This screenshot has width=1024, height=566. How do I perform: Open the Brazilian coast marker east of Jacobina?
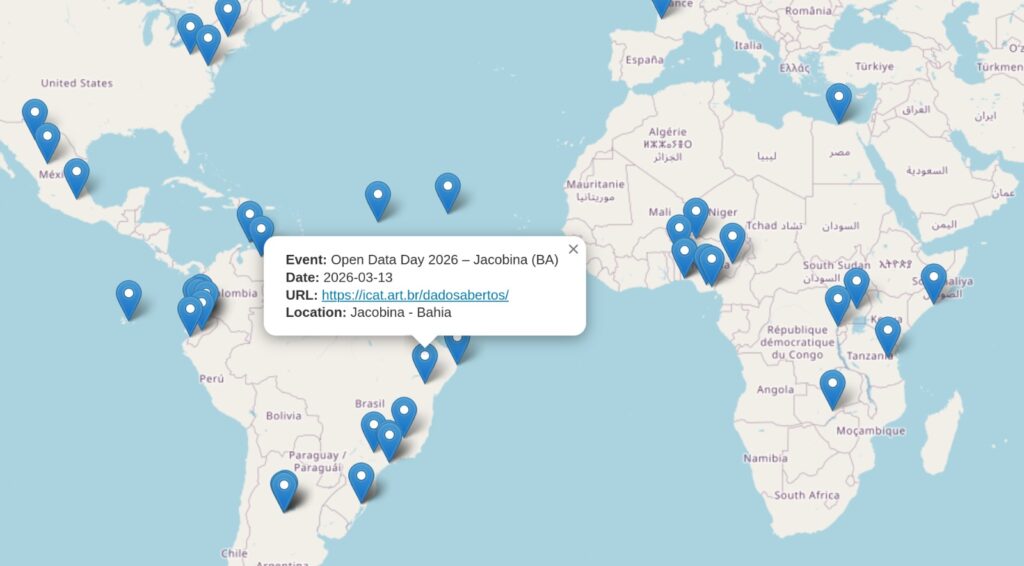458,345
